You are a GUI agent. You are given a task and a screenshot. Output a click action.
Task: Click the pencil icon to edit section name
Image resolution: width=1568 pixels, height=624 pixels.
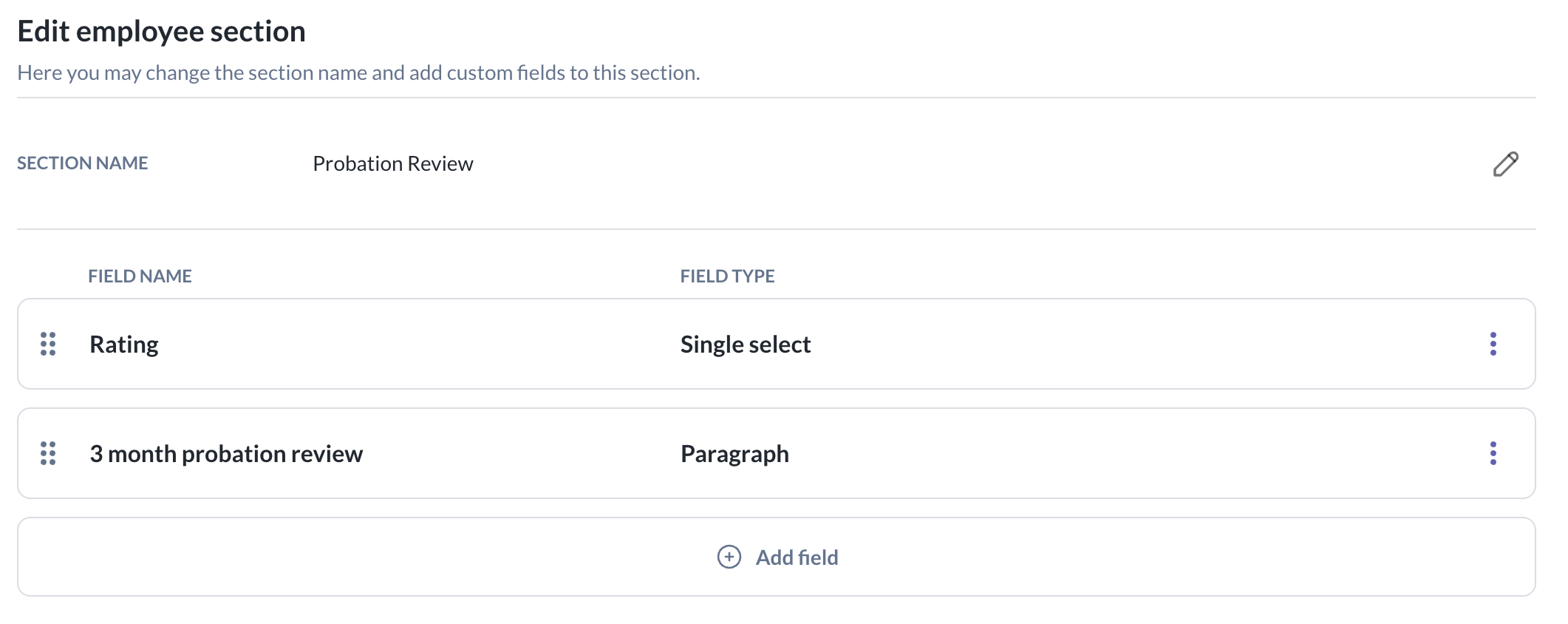pyautogui.click(x=1505, y=164)
